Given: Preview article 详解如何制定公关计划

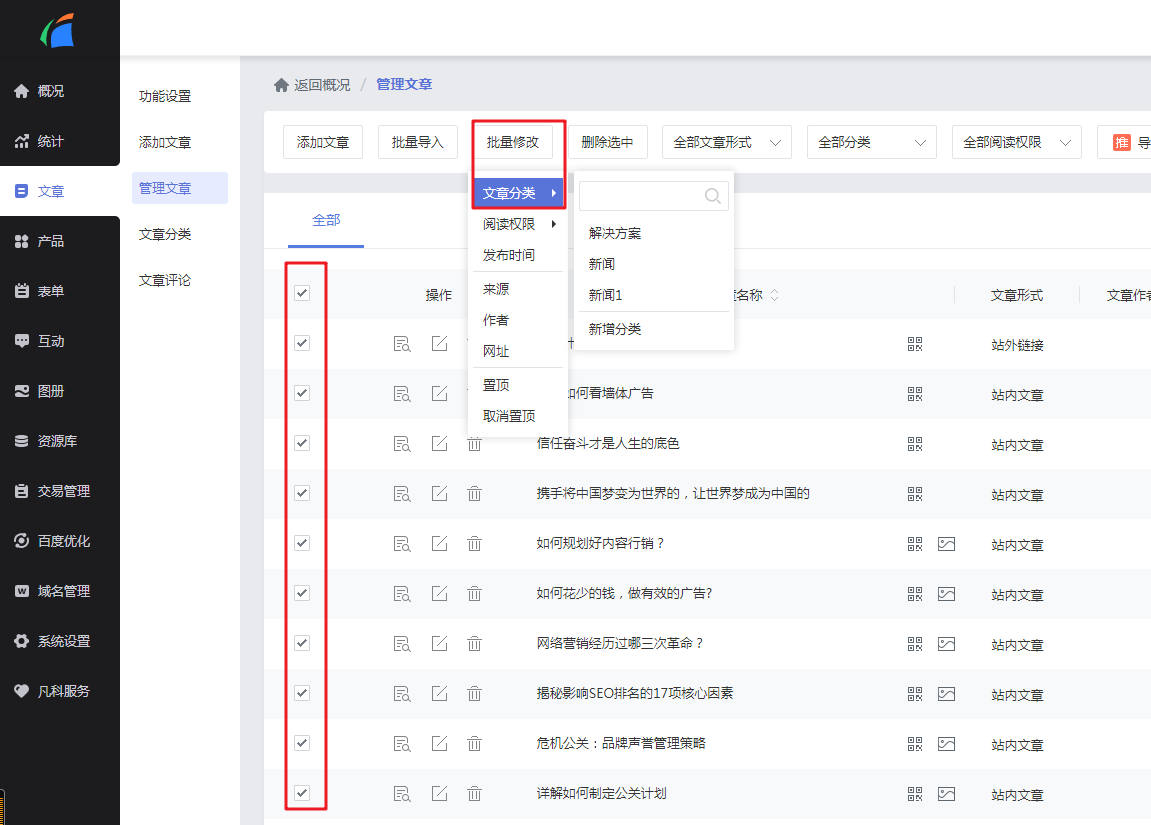Looking at the screenshot, I should pyautogui.click(x=402, y=793).
